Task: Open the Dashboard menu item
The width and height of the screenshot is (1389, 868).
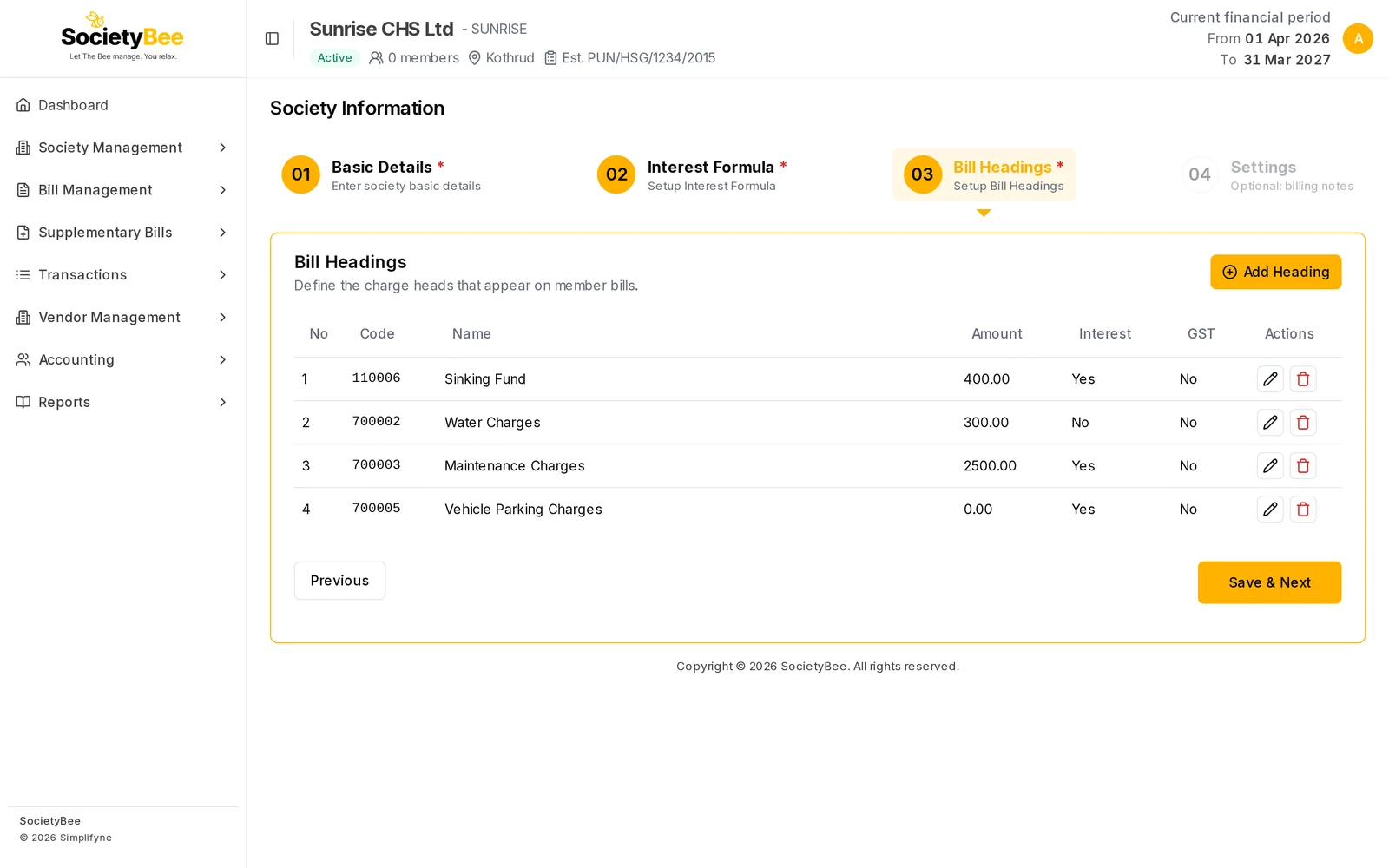Action: (122, 105)
